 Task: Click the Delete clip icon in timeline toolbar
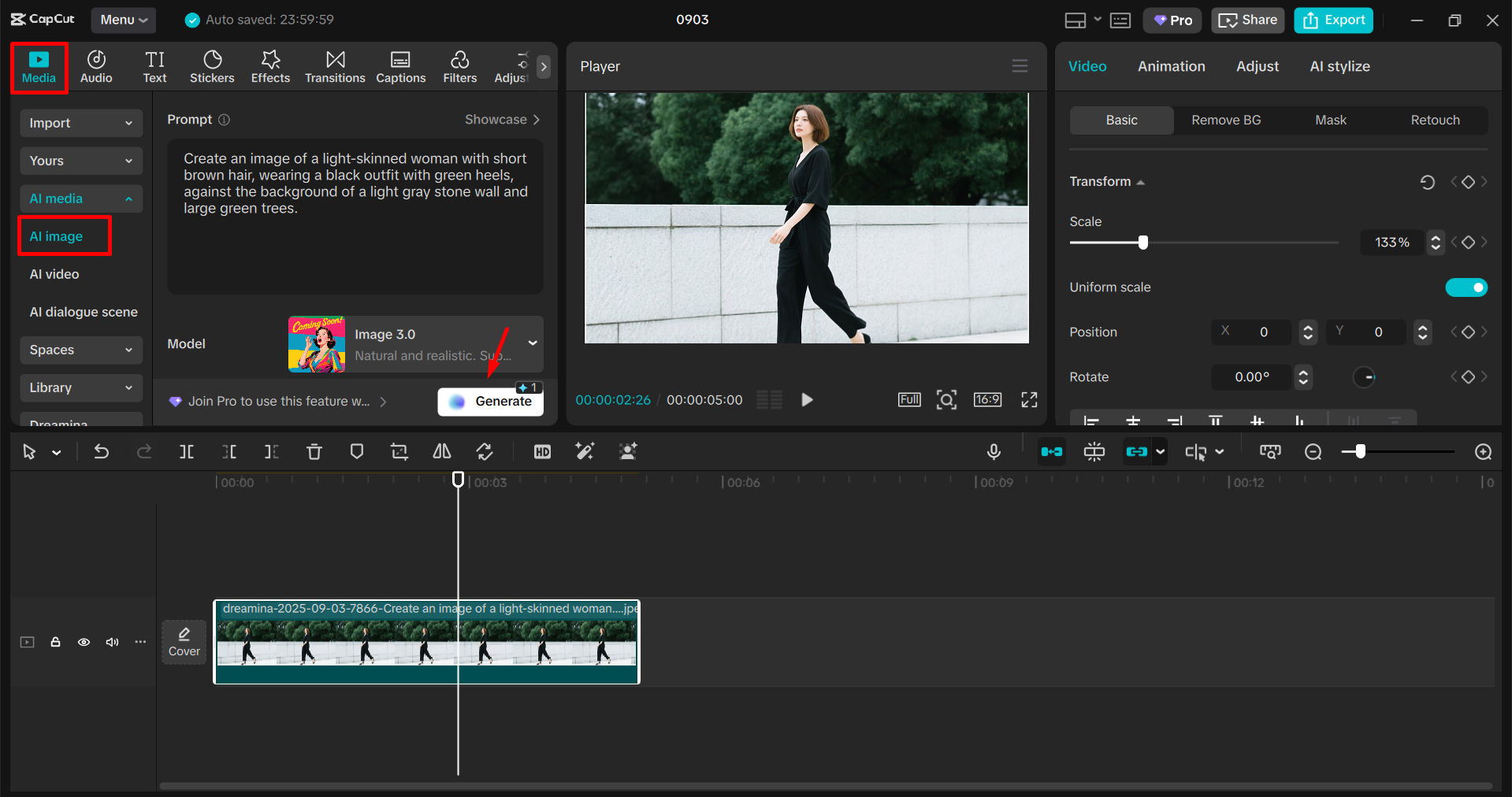click(314, 451)
